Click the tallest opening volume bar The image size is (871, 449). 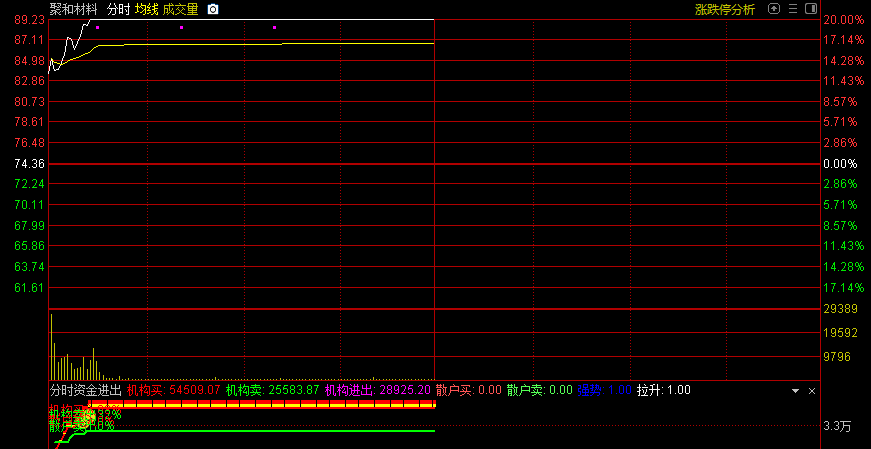click(x=51, y=346)
